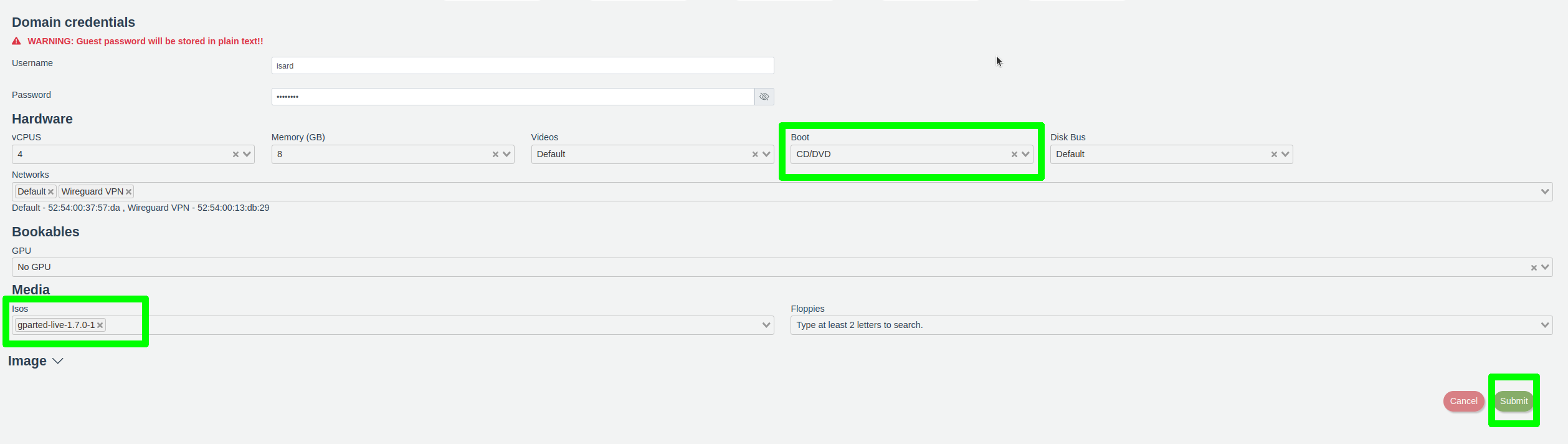Remove the Default network tag

(51, 192)
